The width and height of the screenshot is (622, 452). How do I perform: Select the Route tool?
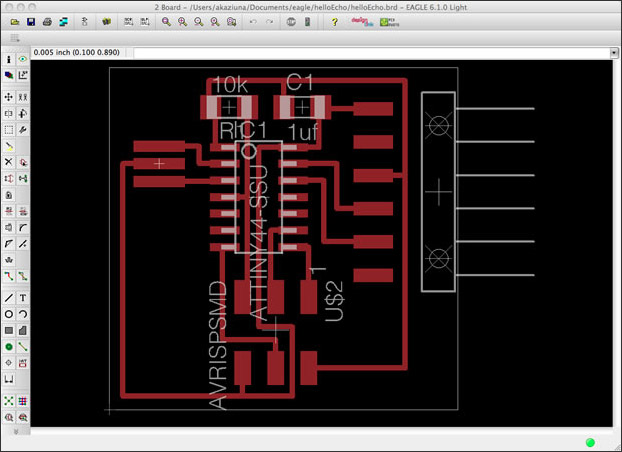point(9,276)
